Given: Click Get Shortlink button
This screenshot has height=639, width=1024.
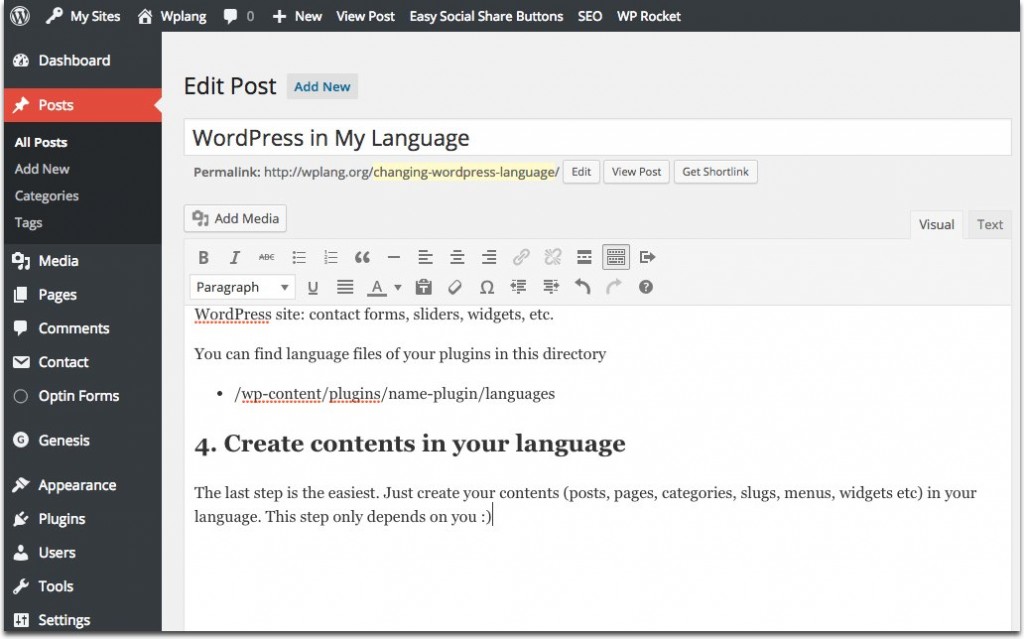Looking at the screenshot, I should coord(715,172).
